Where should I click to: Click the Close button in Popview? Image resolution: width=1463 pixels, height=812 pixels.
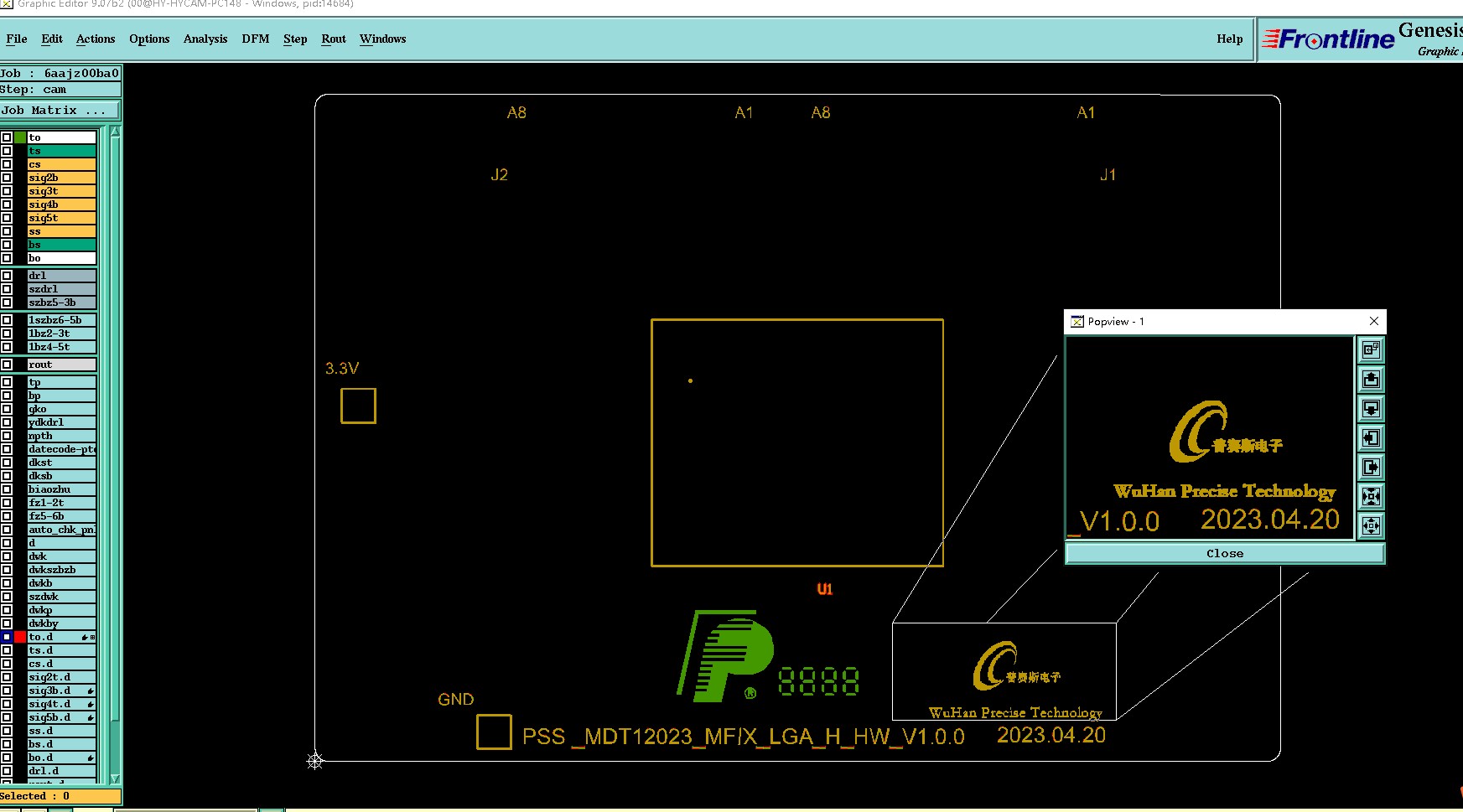[1225, 553]
